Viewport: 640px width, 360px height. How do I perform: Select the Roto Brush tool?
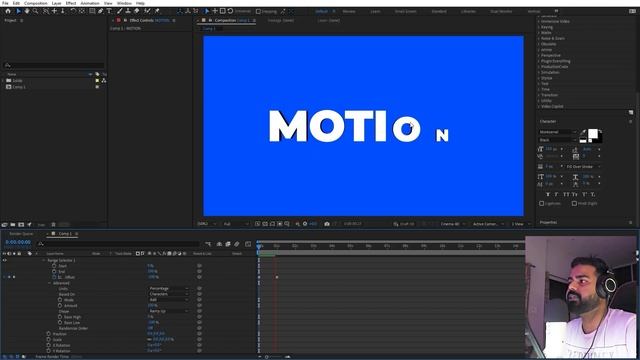[147, 11]
